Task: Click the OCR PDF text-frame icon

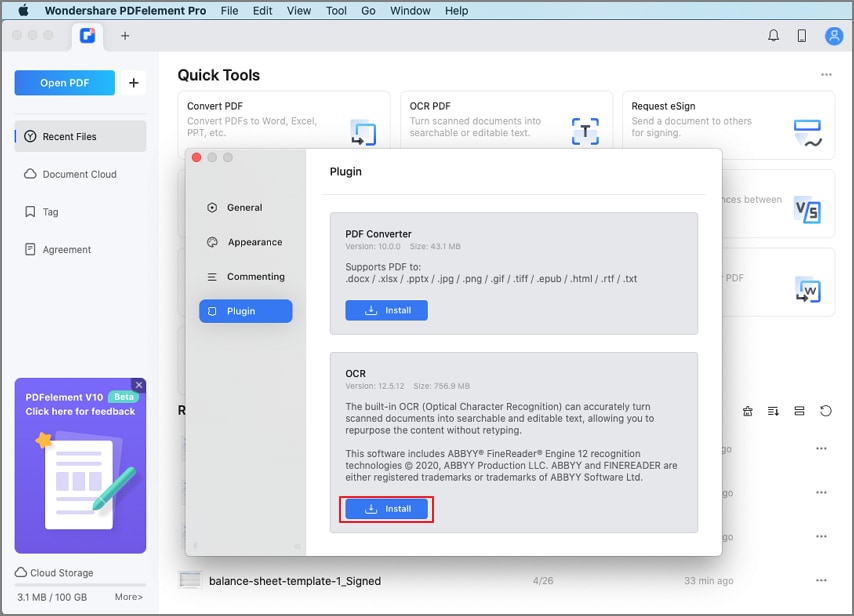Action: pyautogui.click(x=585, y=131)
